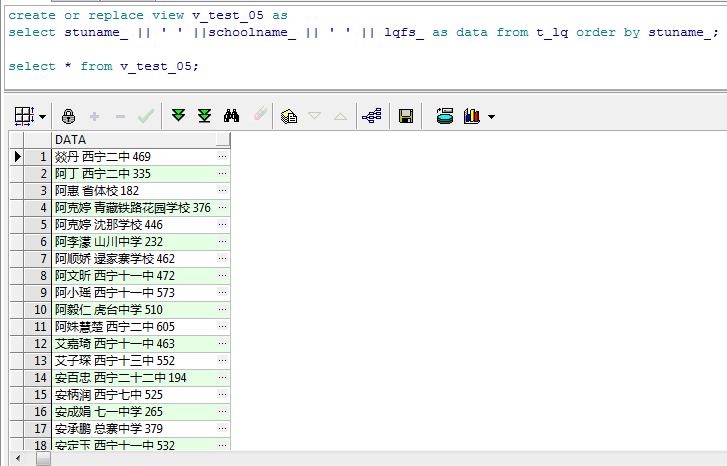Click the fetch next page icon
The image size is (727, 466).
178,116
